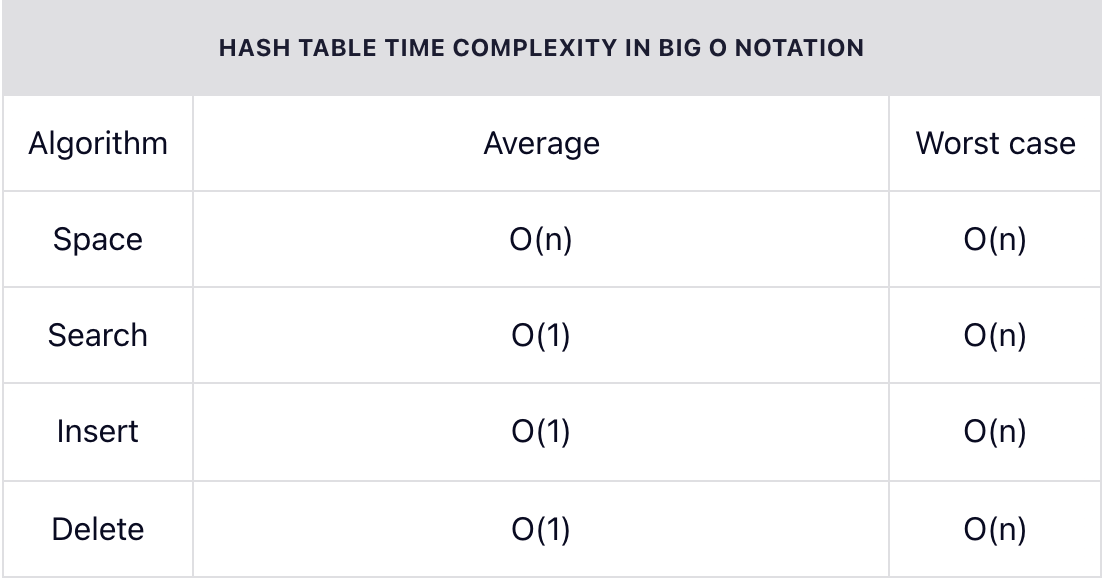
Task: Click the Space row label
Action: 98,240
